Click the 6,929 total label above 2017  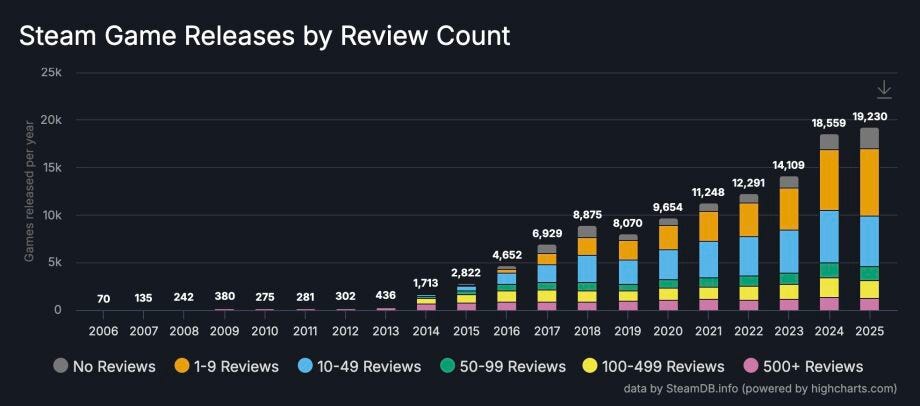547,234
